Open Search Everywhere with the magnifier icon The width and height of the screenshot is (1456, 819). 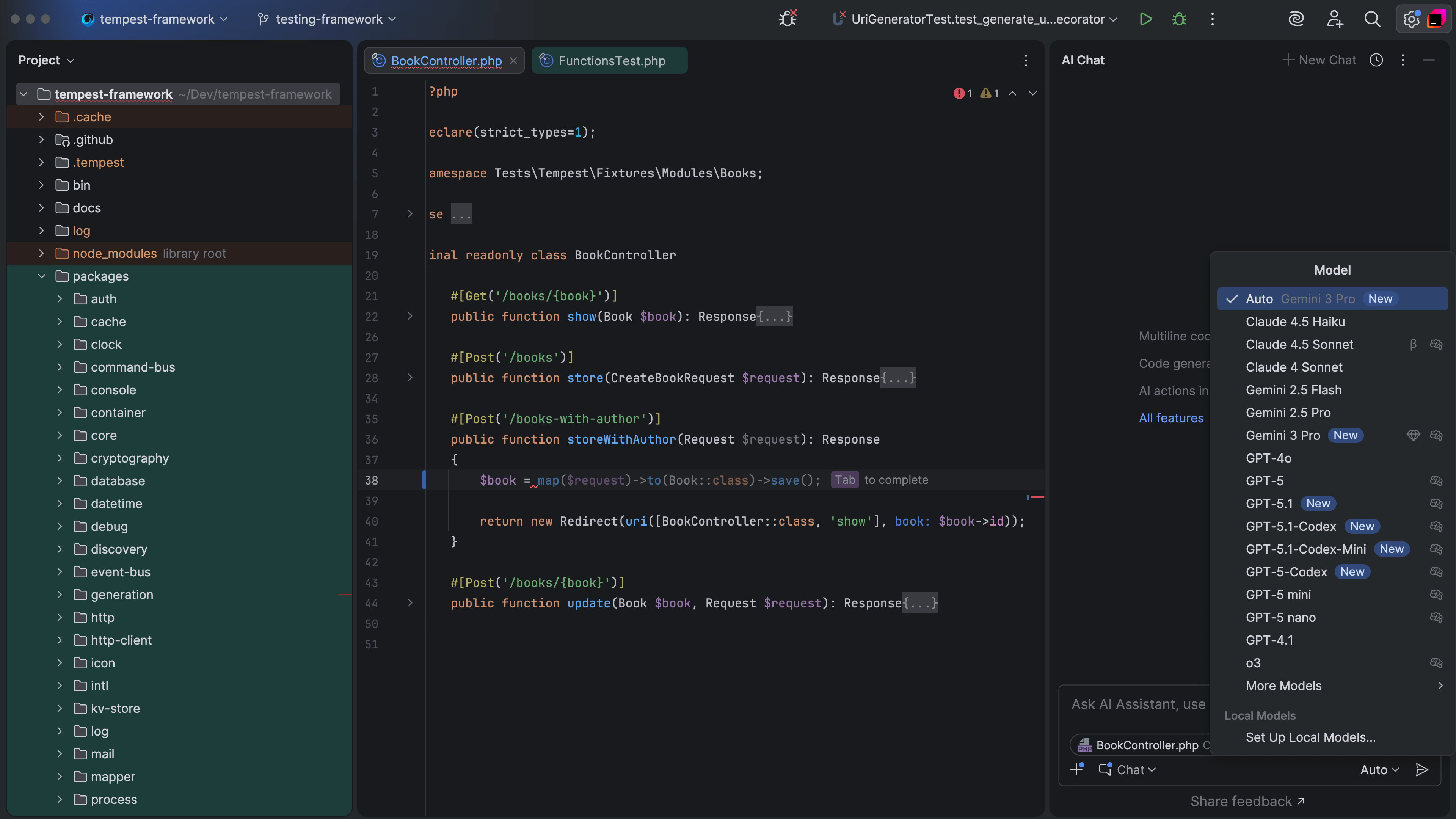click(1372, 19)
